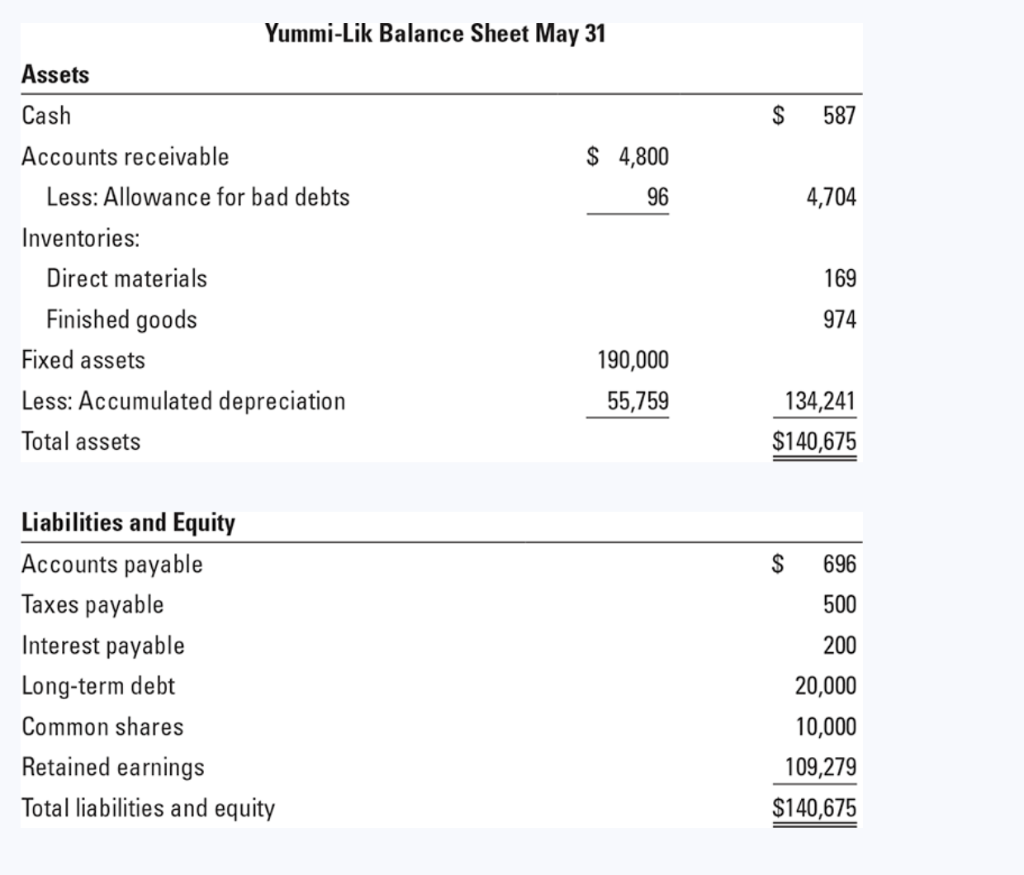Screen dimensions: 1024x875
Task: Click the Cash line item
Action: pyautogui.click(x=44, y=115)
